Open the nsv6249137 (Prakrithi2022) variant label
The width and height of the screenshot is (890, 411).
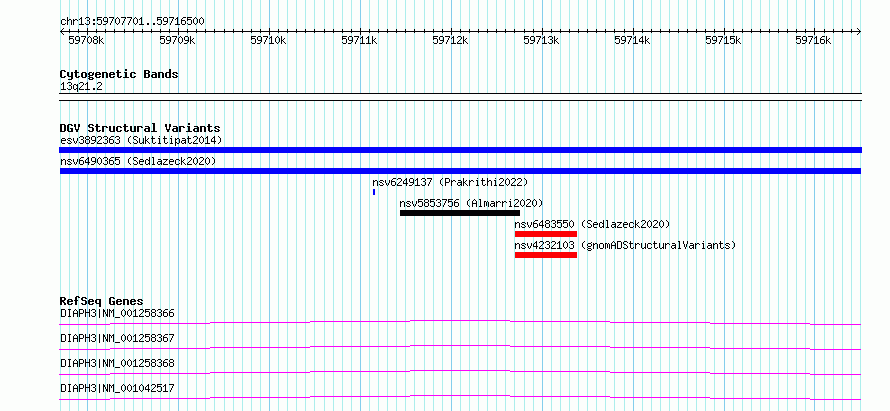(x=450, y=182)
